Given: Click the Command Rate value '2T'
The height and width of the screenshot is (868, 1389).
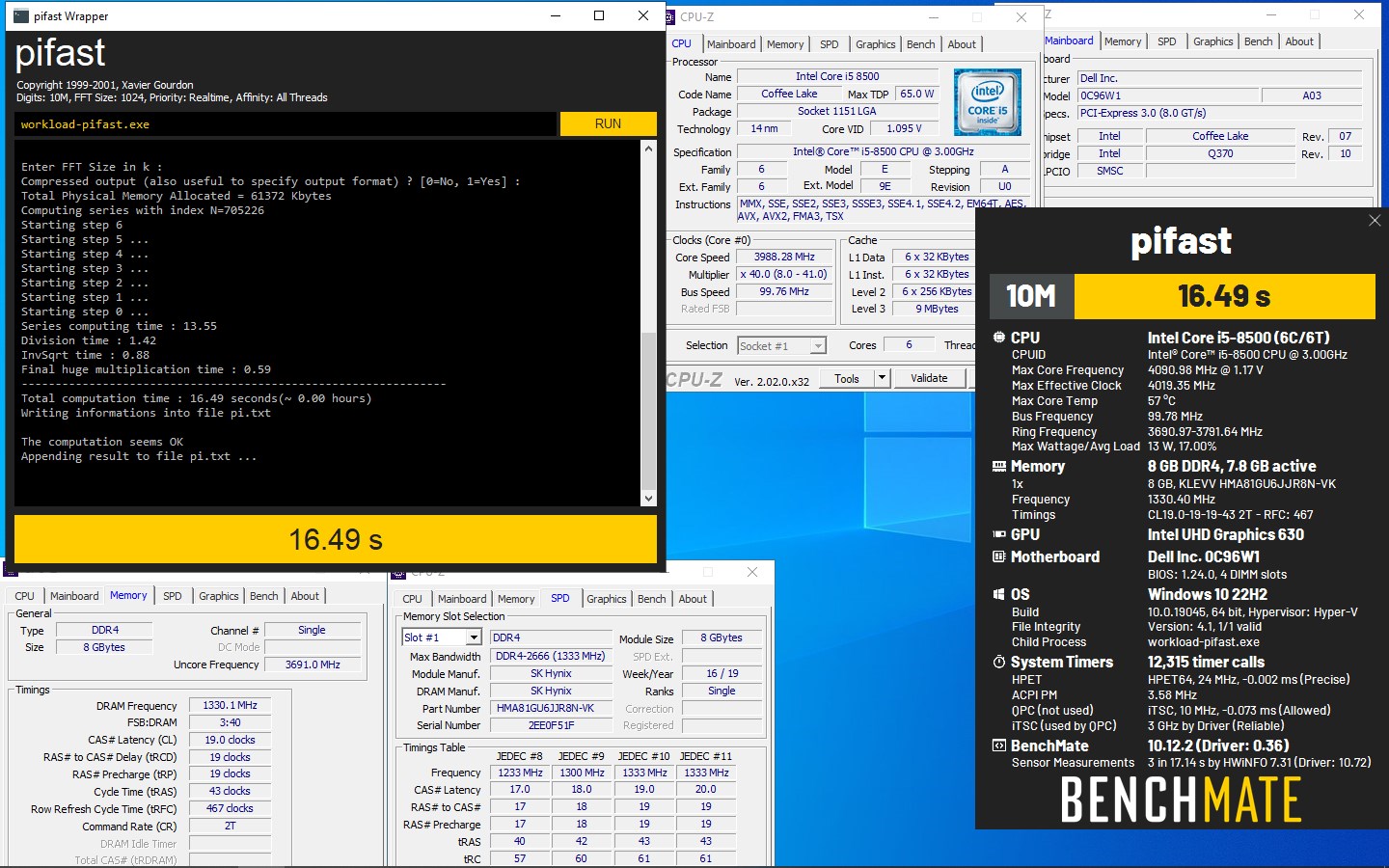Looking at the screenshot, I should tap(231, 826).
